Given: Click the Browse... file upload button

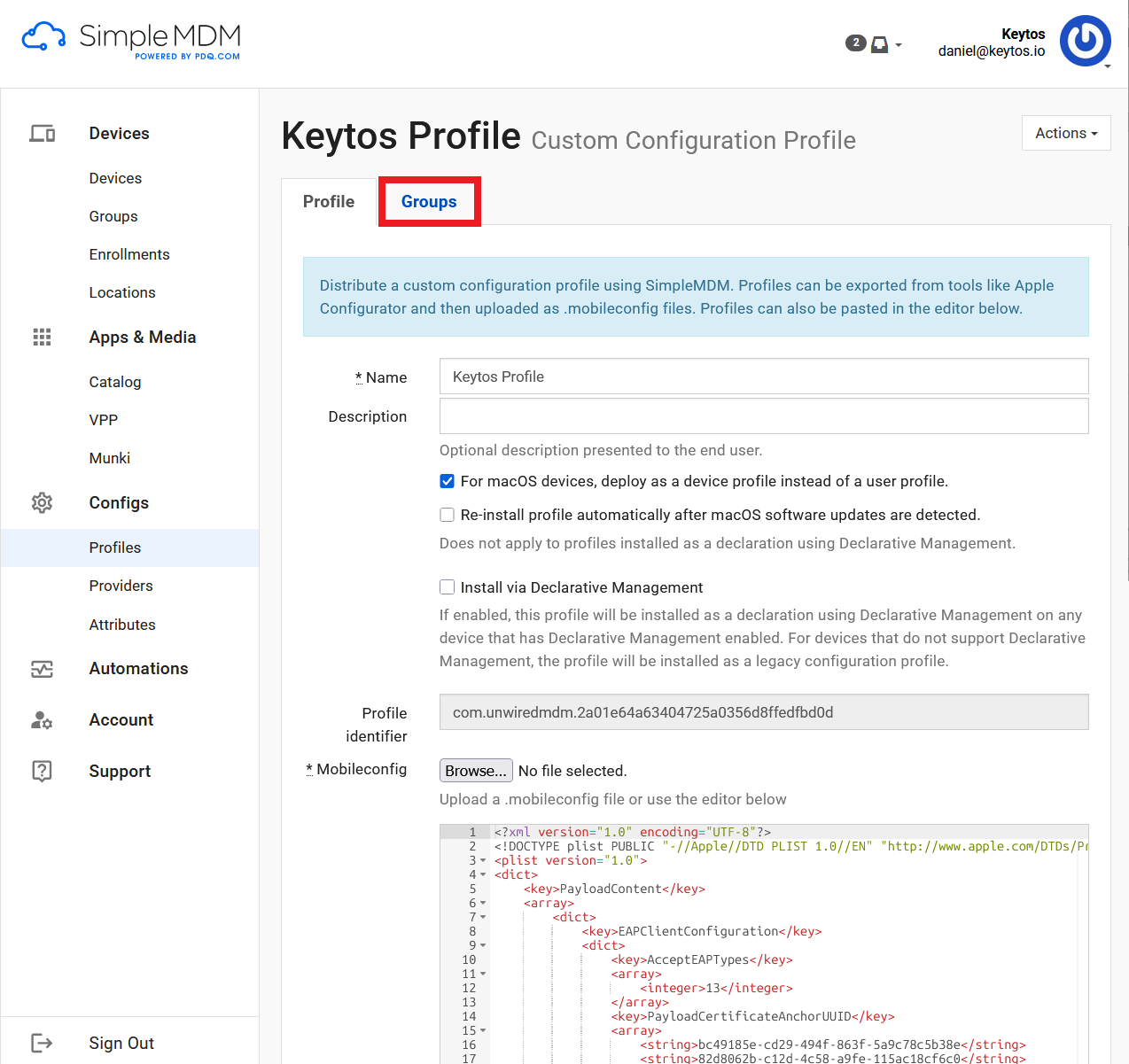Looking at the screenshot, I should (x=476, y=771).
